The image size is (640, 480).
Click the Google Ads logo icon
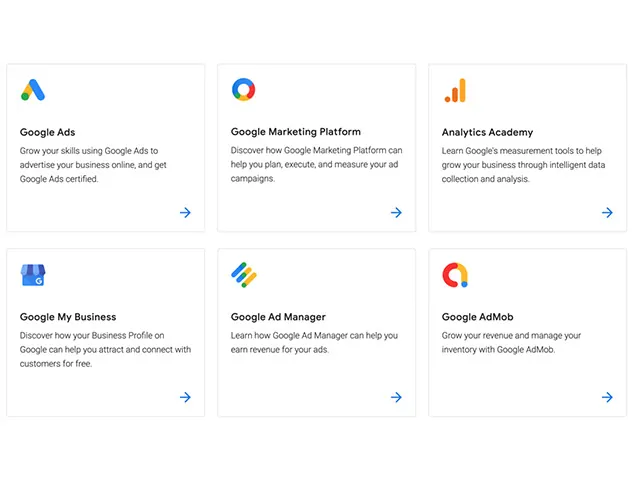point(33,90)
